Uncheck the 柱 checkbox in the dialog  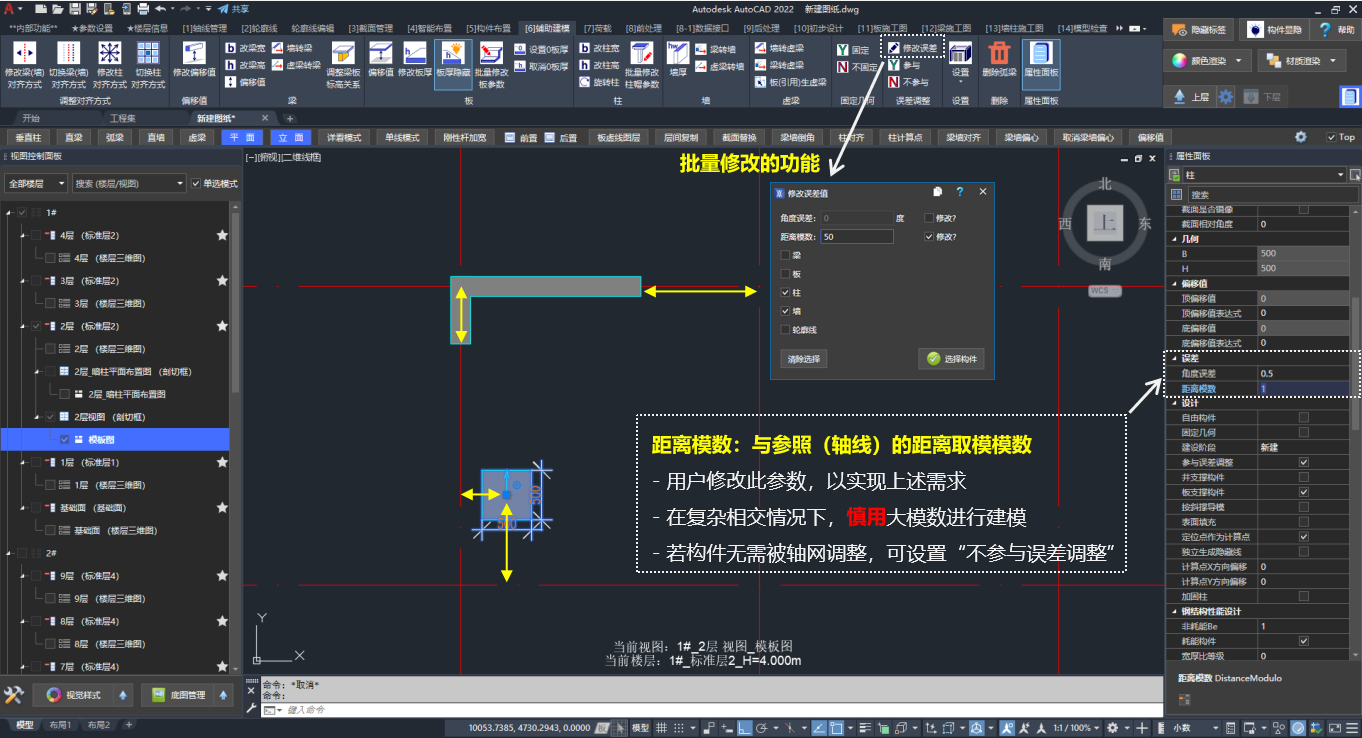786,292
